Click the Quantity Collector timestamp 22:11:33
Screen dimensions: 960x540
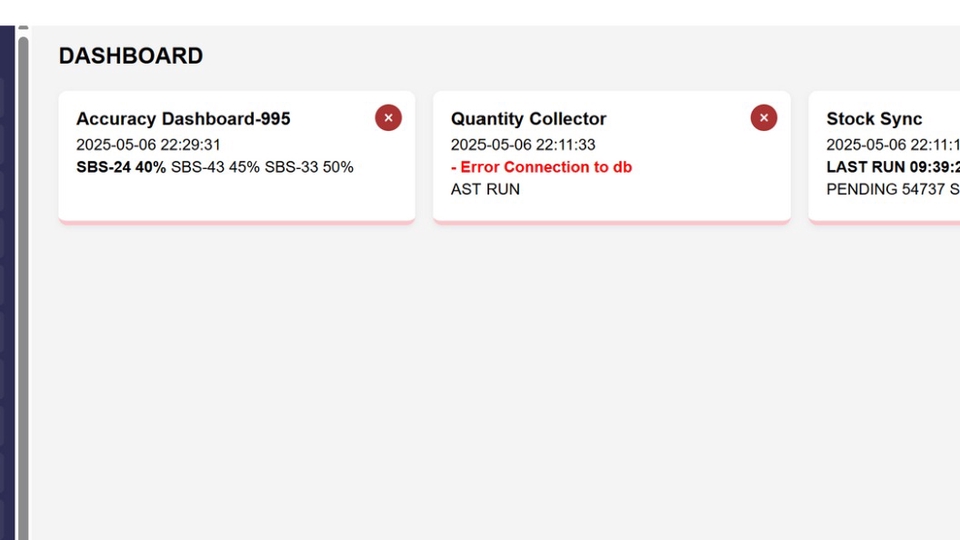pyautogui.click(x=523, y=145)
